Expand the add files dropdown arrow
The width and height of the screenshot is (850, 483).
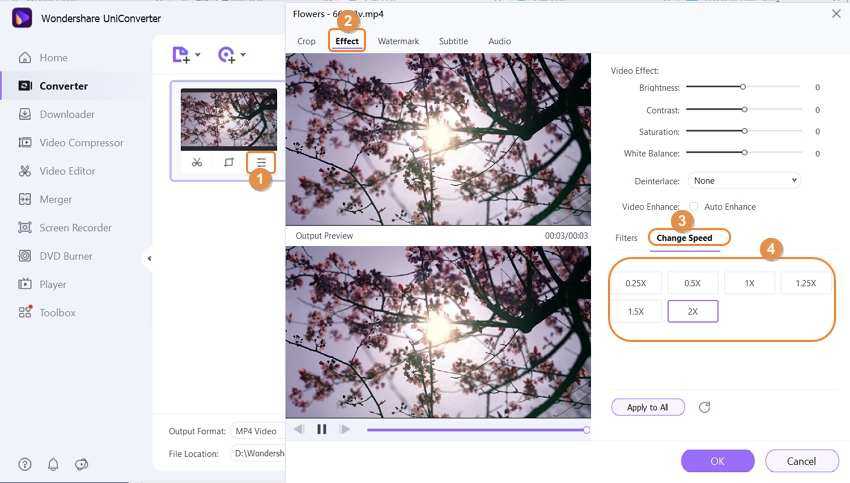[x=198, y=55]
